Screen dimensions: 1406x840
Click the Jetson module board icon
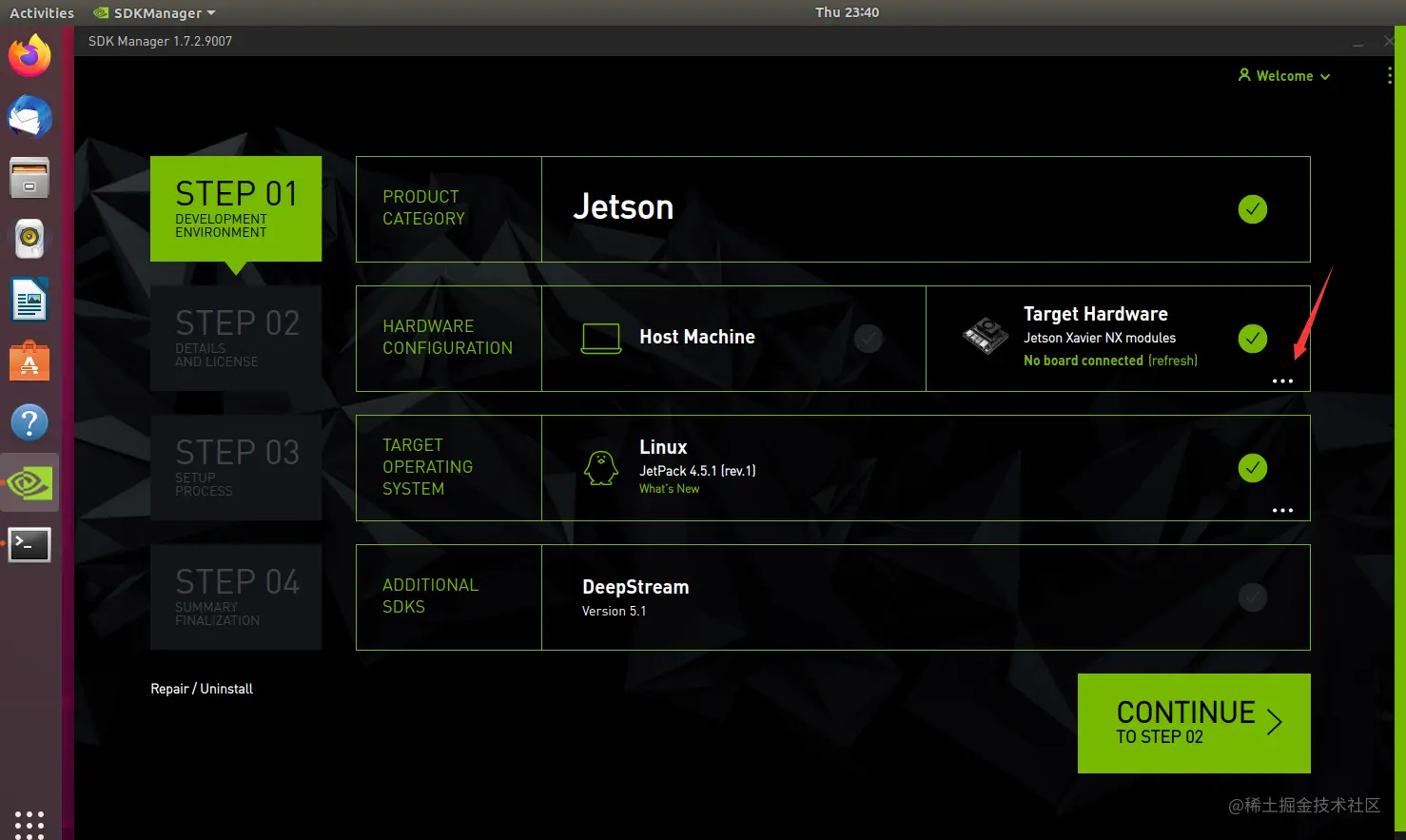point(986,336)
